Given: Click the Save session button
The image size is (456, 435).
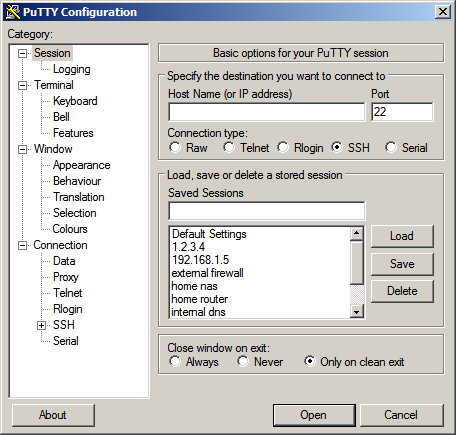Looking at the screenshot, I should tap(402, 264).
